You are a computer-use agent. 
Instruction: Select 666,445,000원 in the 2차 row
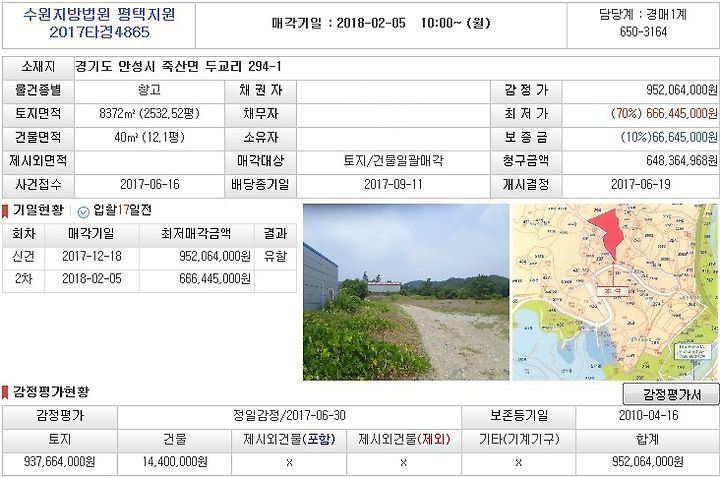[215, 279]
